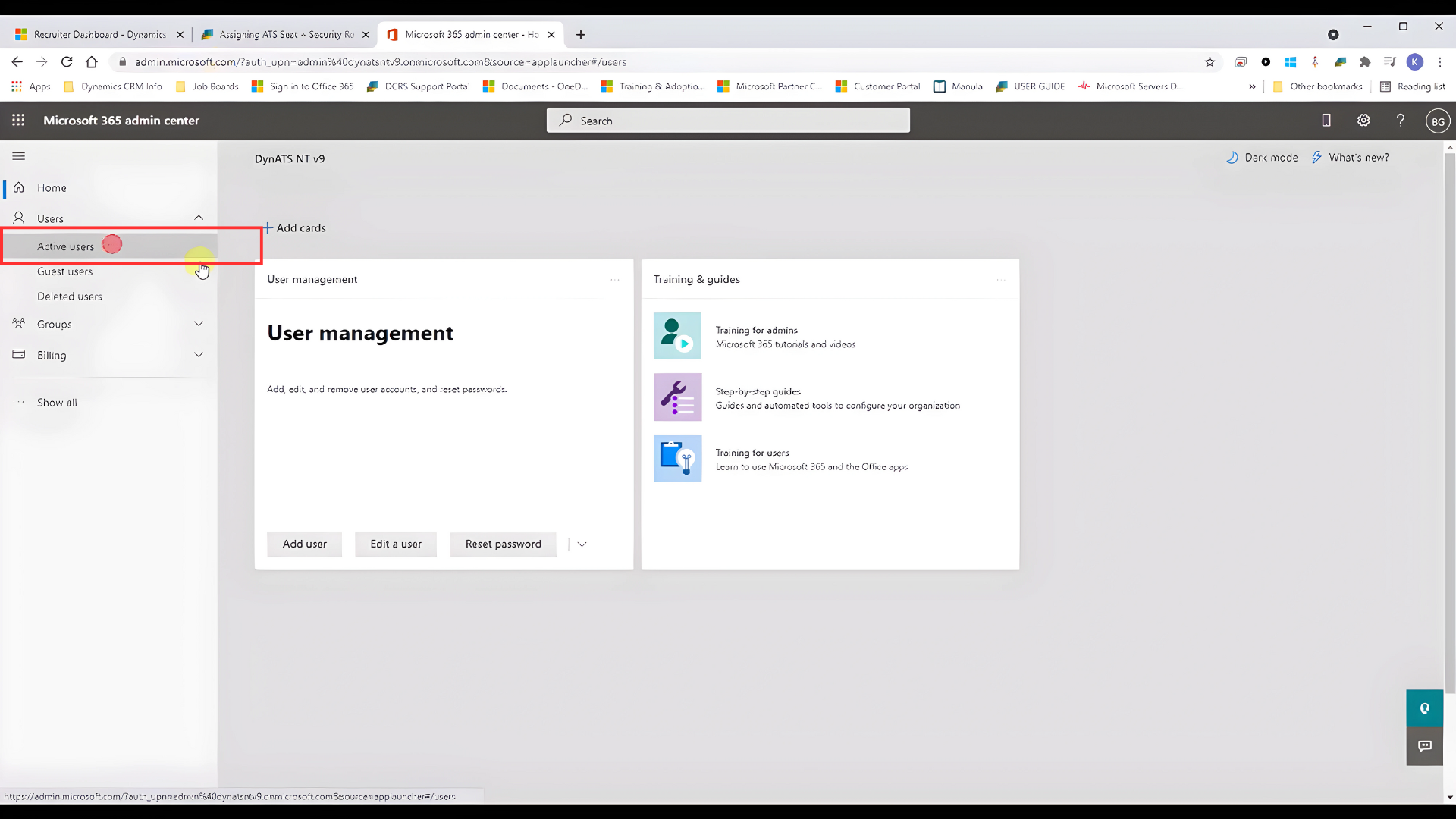
Task: Show more bookmarks chevron
Action: (x=1252, y=86)
